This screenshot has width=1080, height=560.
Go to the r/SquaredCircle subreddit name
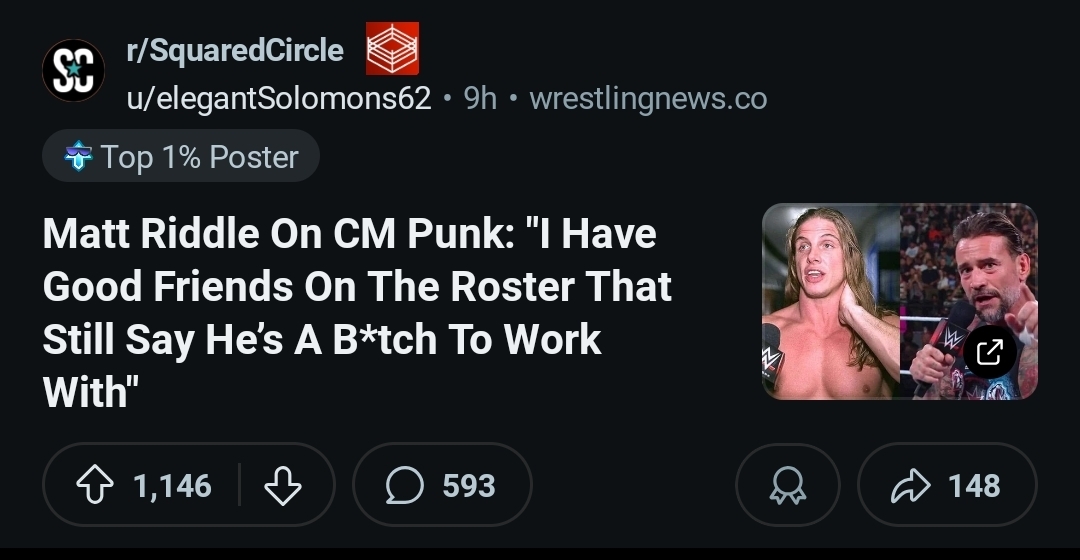(234, 50)
